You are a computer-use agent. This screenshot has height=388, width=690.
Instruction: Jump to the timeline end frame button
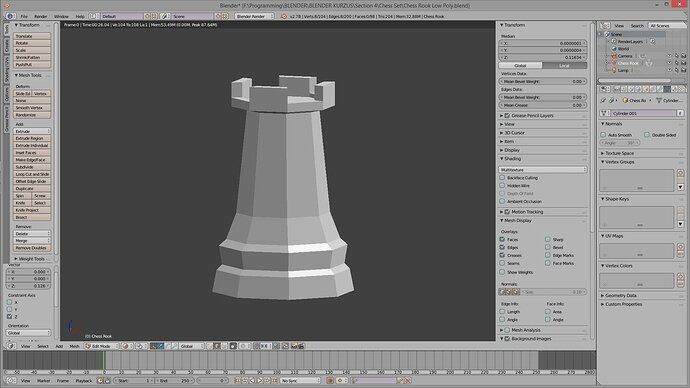point(274,381)
